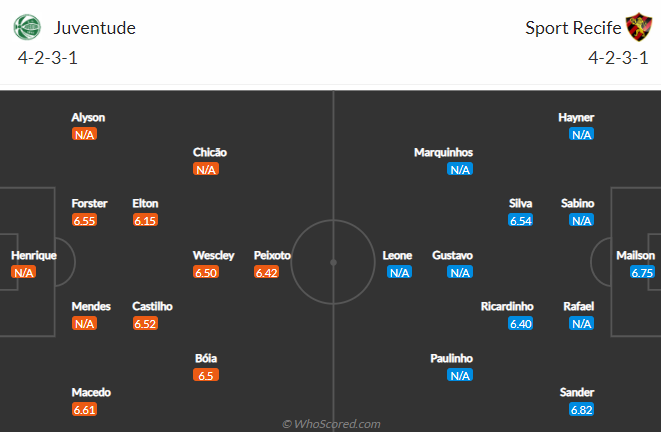This screenshot has width=661, height=432.
Task: Click Forster's 6.55 rating badge
Action: coord(84,220)
